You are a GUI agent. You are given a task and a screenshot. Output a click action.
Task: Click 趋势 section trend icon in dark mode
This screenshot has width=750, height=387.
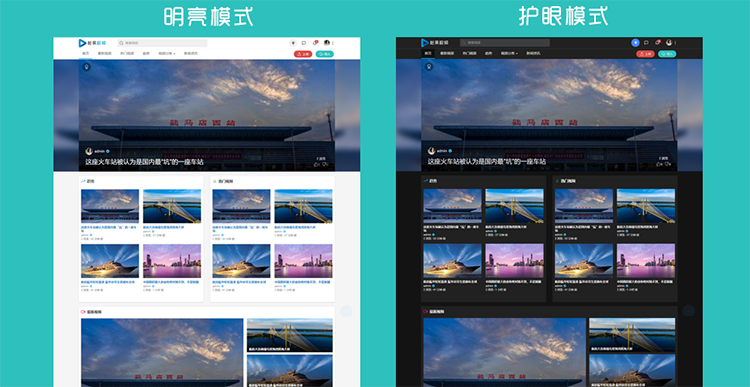426,181
